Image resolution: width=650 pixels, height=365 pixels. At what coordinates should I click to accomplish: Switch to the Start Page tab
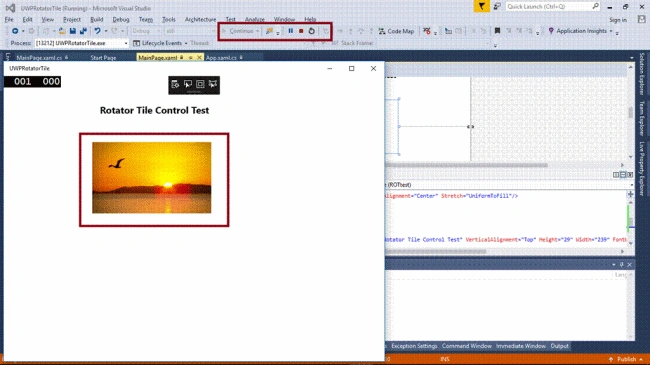[103, 58]
